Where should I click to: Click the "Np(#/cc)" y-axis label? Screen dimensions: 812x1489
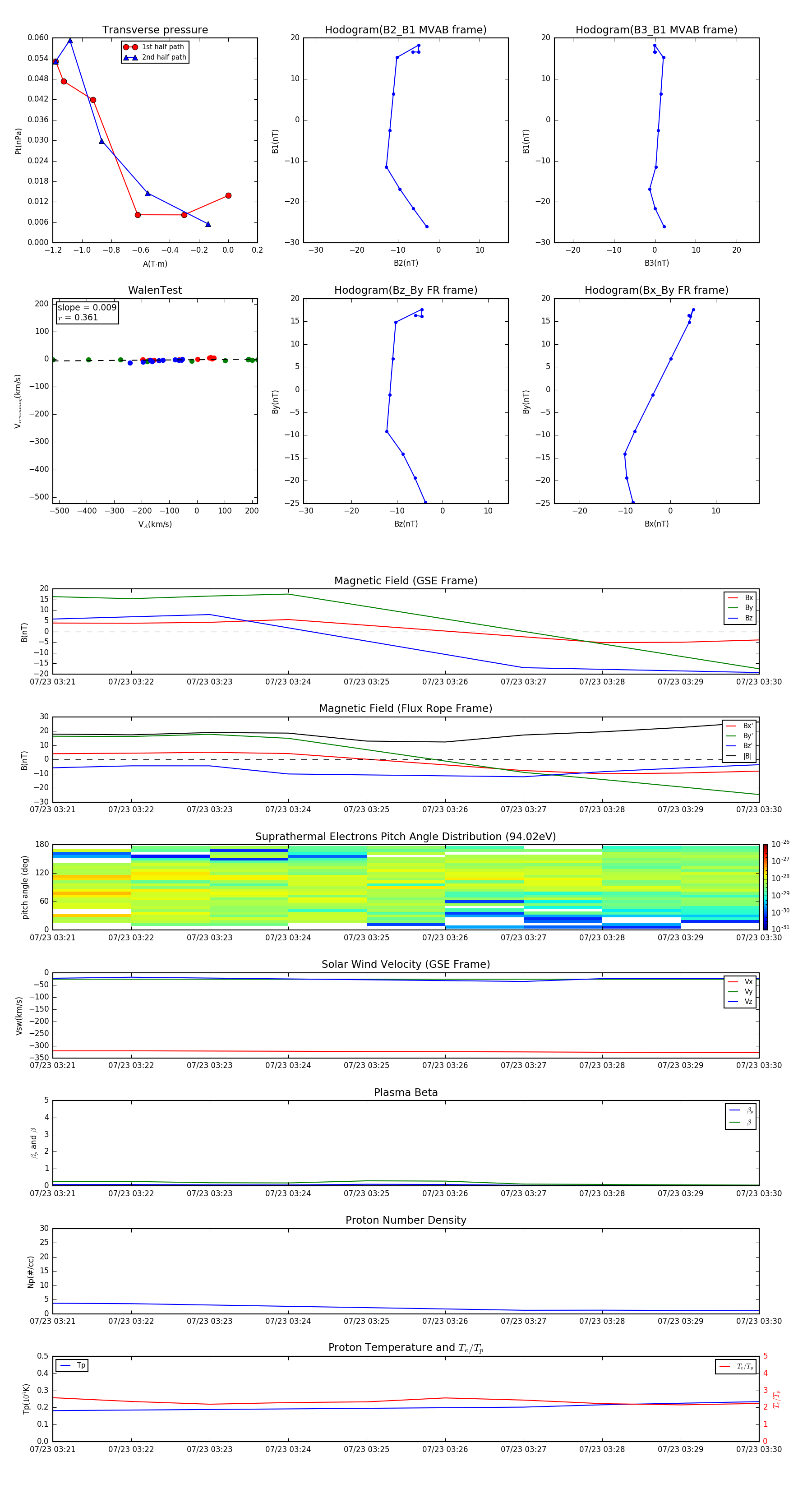tap(31, 1272)
